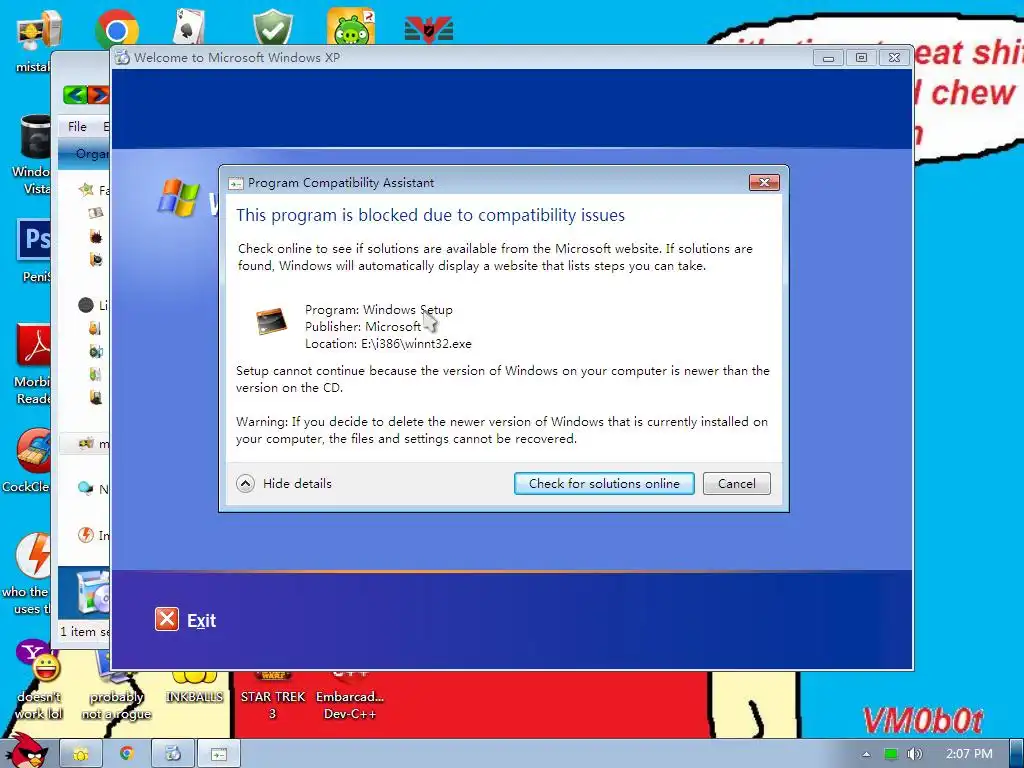Switch to Windows XP setup taskbar button
The image size is (1024, 768).
(173, 754)
